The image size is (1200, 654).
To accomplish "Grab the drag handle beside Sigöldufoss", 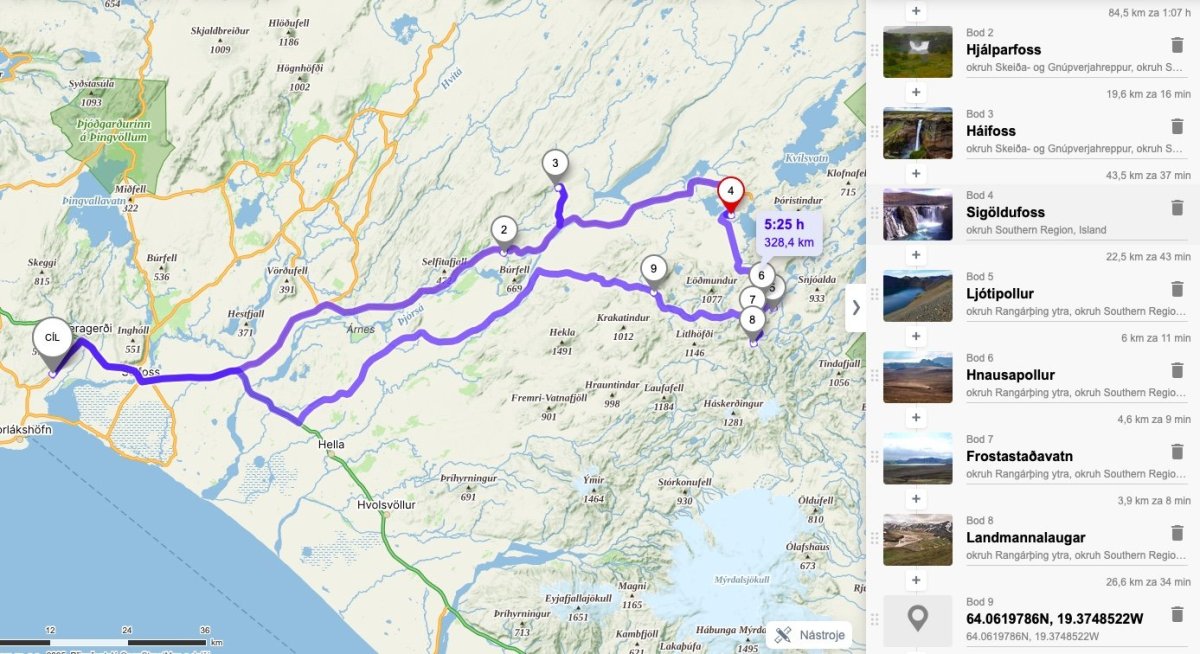I will point(874,214).
